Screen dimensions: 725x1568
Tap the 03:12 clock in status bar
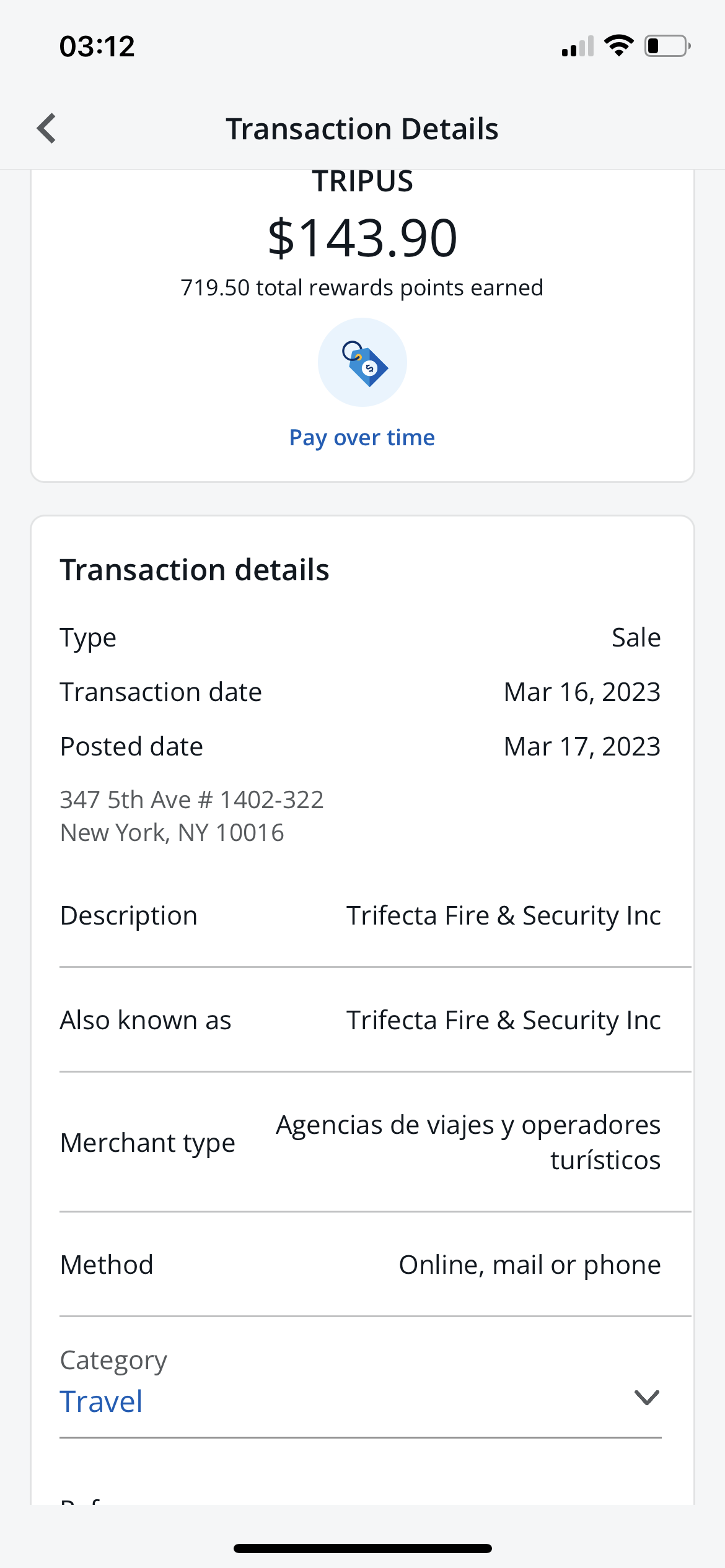click(x=97, y=46)
